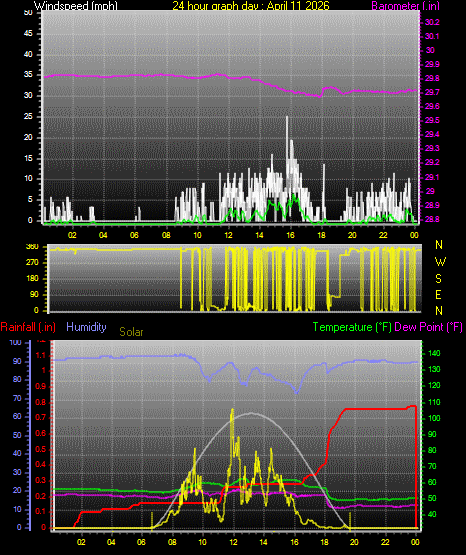466x555 pixels.
Task: Click the Solar legend label
Action: tap(131, 332)
